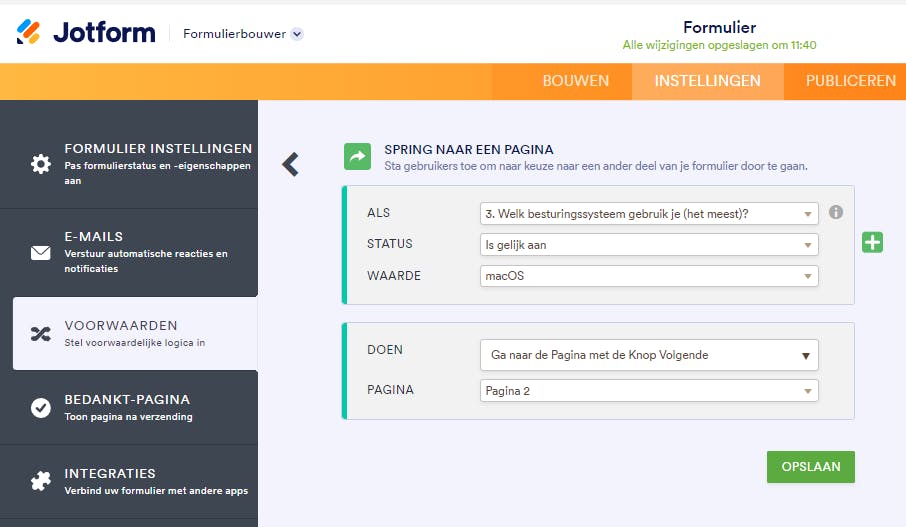Image resolution: width=906 pixels, height=527 pixels.
Task: Open the ALS question dropdown
Action: pos(649,214)
